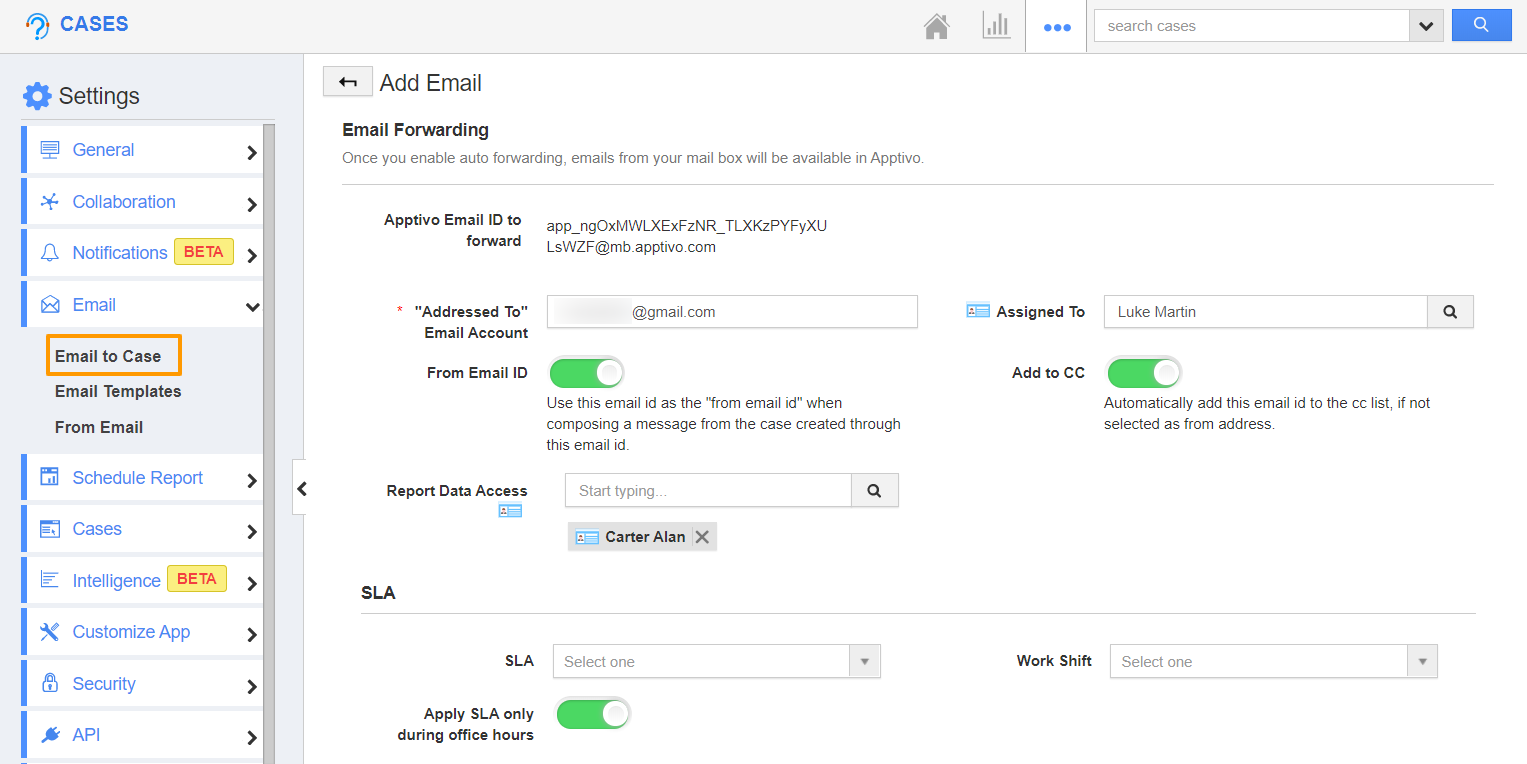The height and width of the screenshot is (764, 1527).
Task: Click the Carter Alan employee tag
Action: coord(642,537)
